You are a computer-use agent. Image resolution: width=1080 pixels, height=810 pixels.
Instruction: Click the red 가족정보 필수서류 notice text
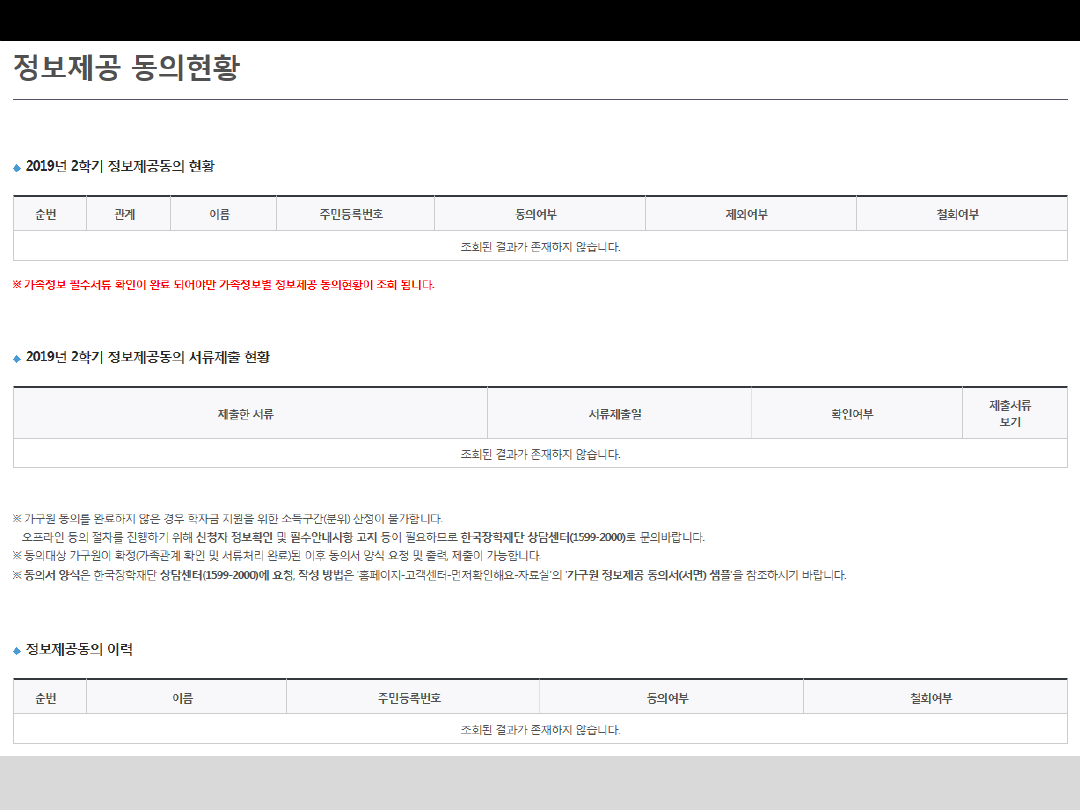(223, 285)
